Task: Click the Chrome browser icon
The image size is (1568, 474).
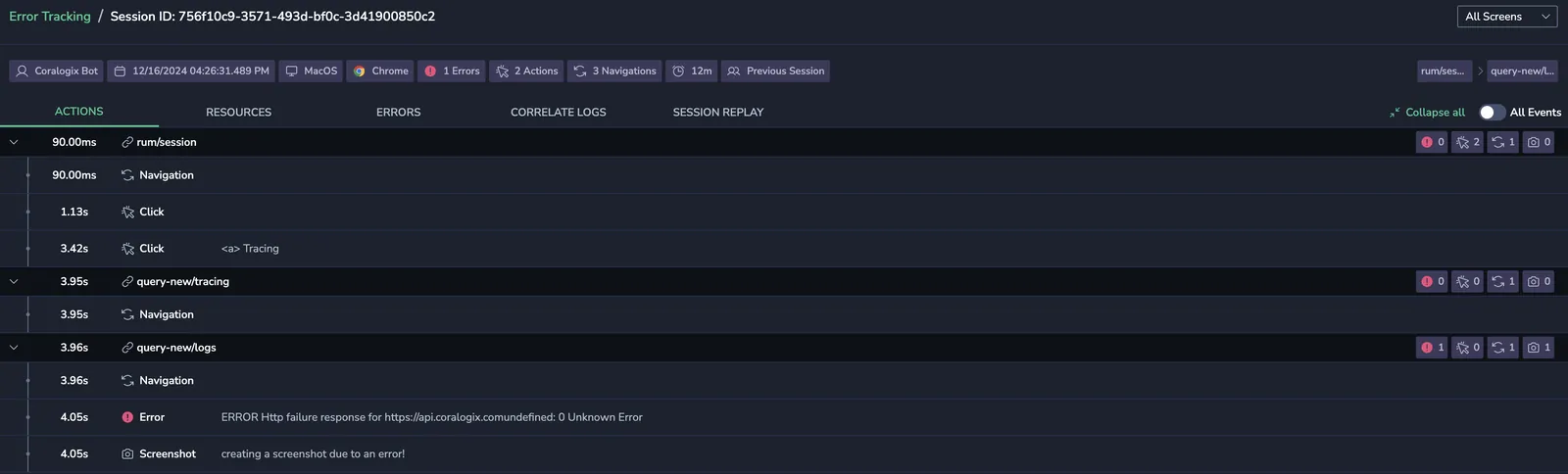Action: pyautogui.click(x=360, y=71)
